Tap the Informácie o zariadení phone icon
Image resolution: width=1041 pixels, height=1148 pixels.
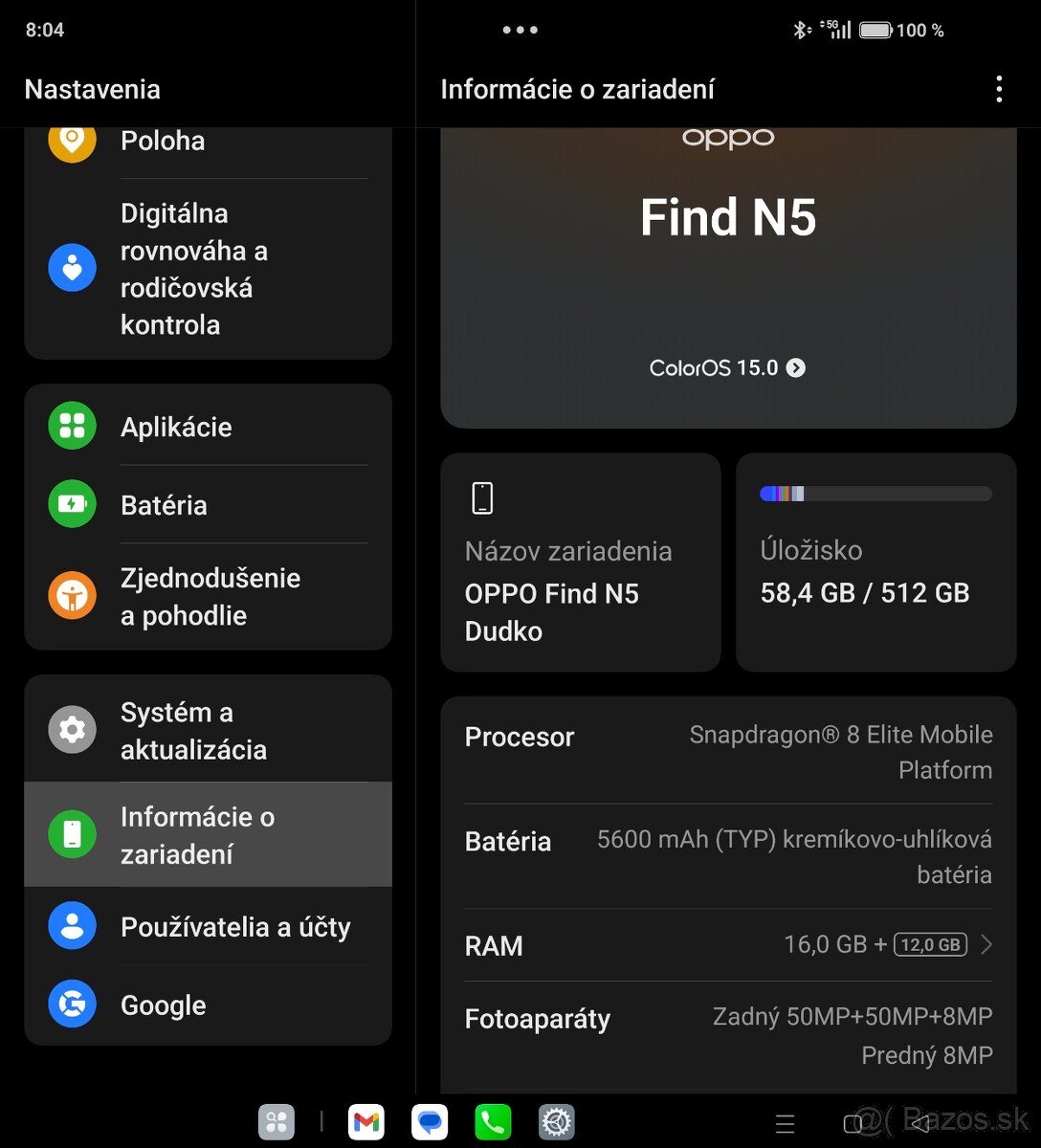[72, 834]
